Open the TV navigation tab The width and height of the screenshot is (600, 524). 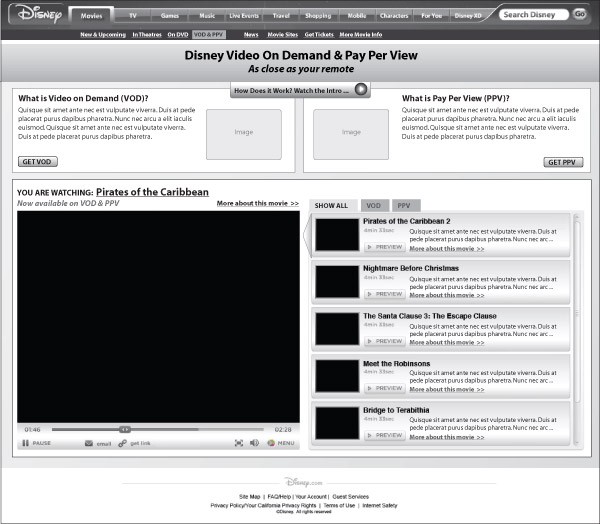pyautogui.click(x=133, y=16)
